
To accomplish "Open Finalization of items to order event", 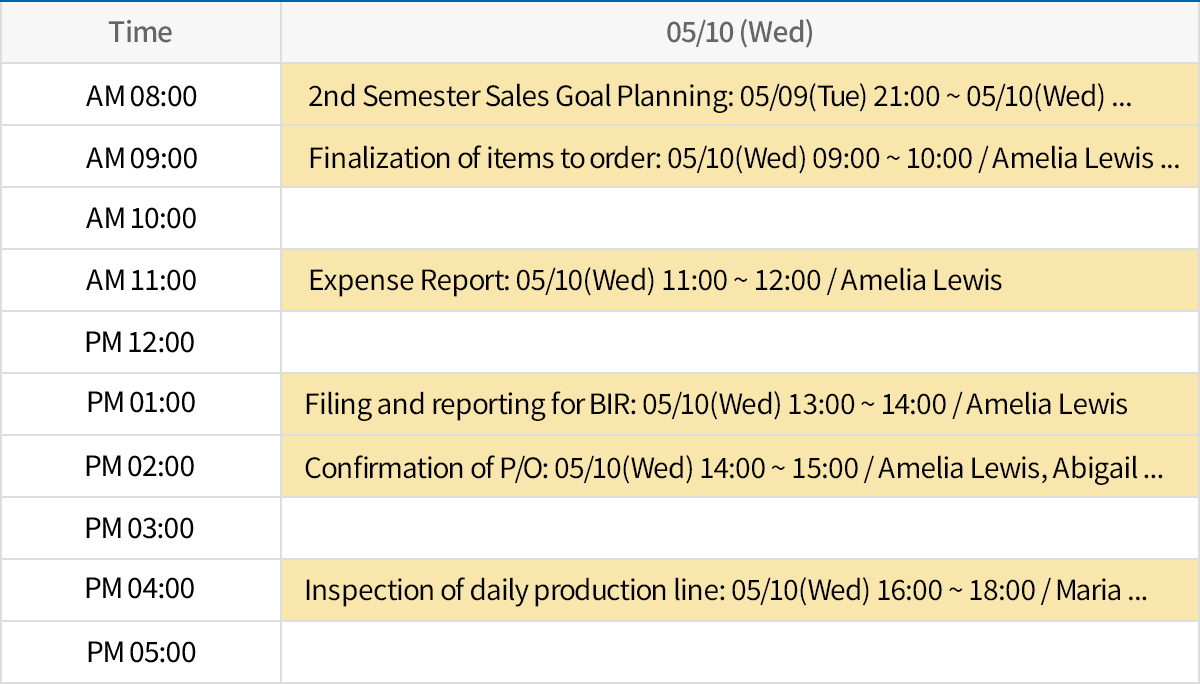I will pyautogui.click(x=740, y=158).
